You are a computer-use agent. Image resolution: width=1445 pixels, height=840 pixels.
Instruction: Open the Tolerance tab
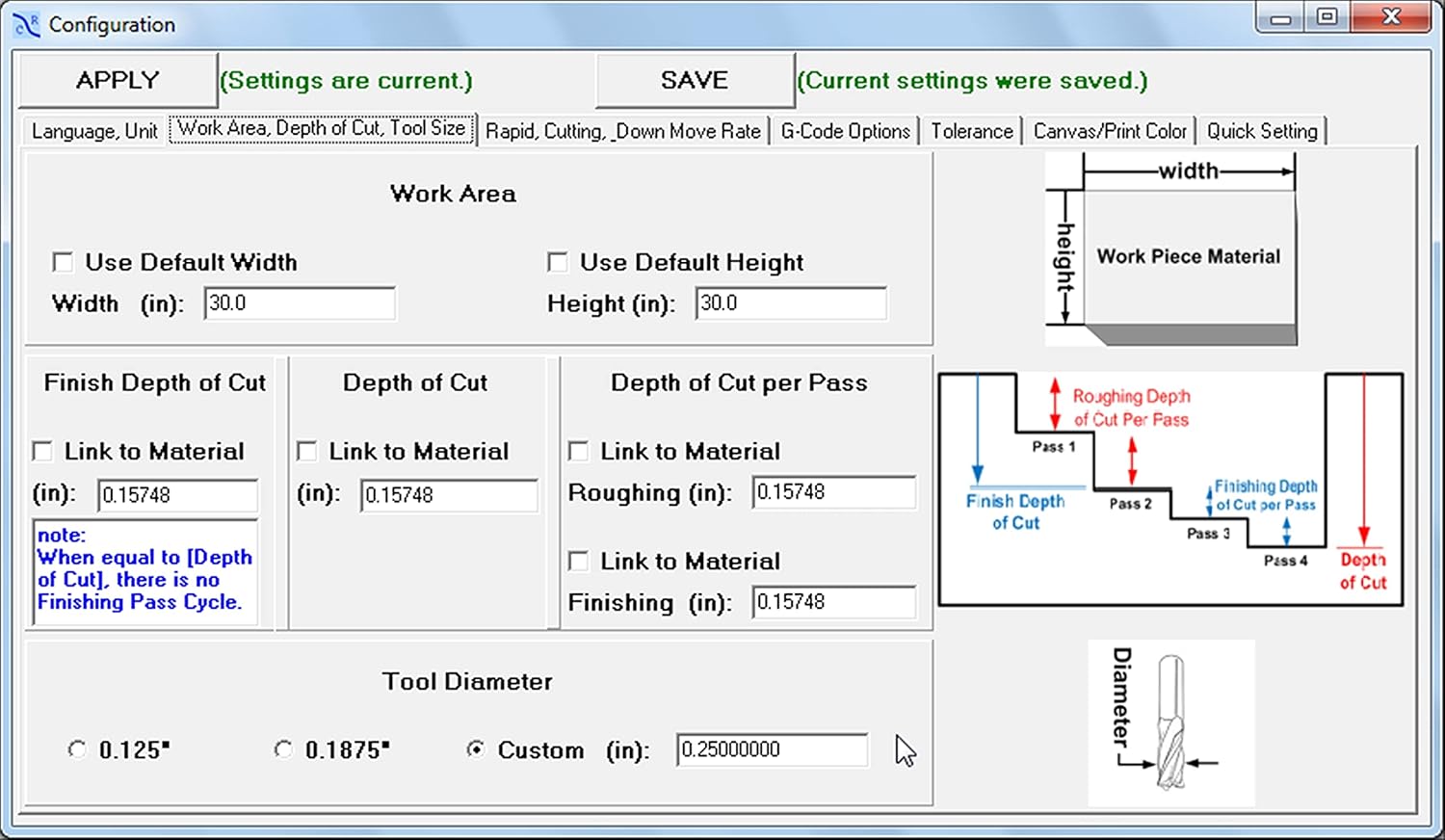[x=972, y=131]
